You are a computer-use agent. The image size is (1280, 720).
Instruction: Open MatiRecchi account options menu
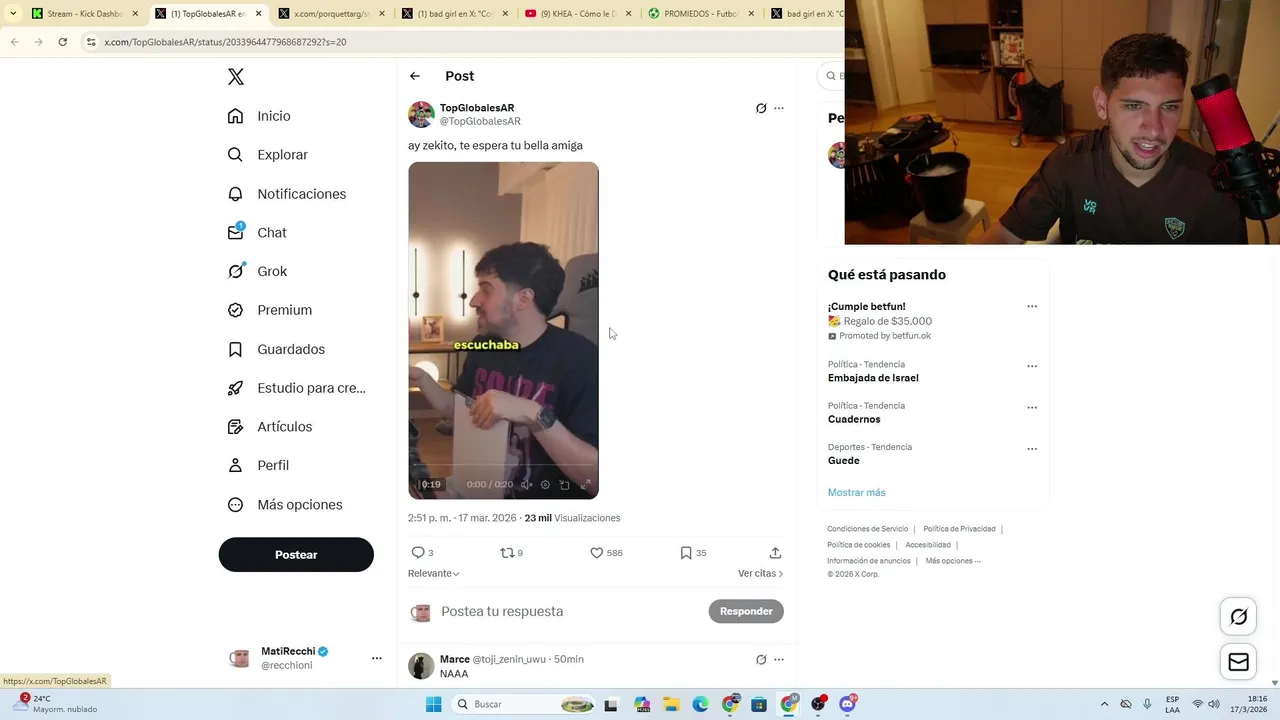[377, 658]
